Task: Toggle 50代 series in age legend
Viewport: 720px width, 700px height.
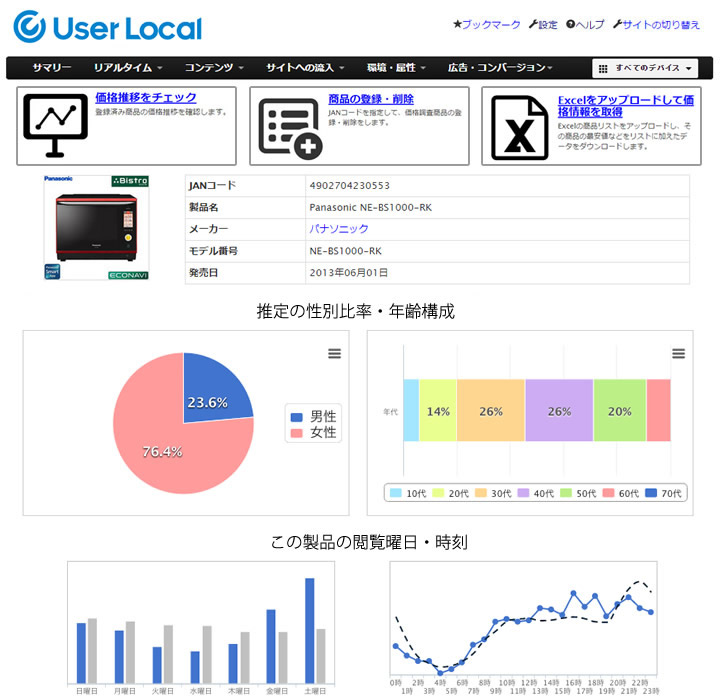Action: click(578, 493)
